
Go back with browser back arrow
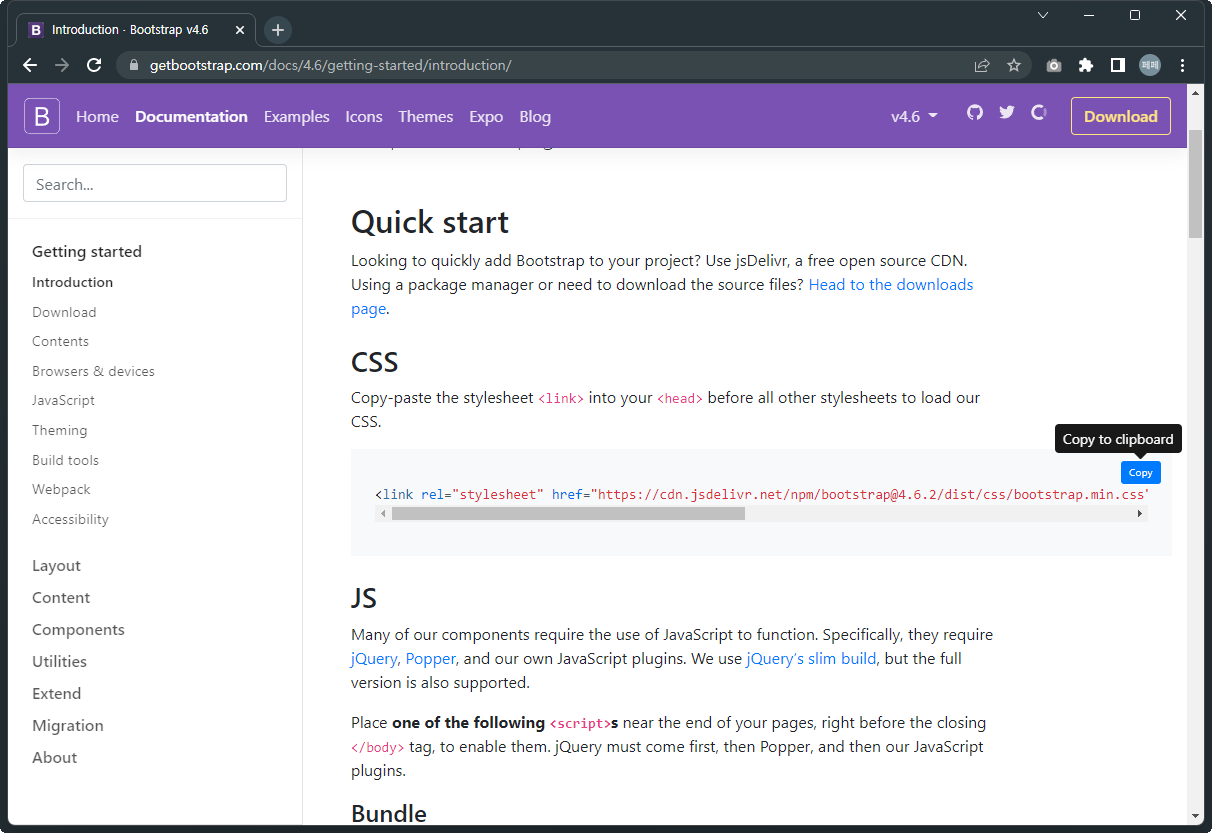point(30,65)
